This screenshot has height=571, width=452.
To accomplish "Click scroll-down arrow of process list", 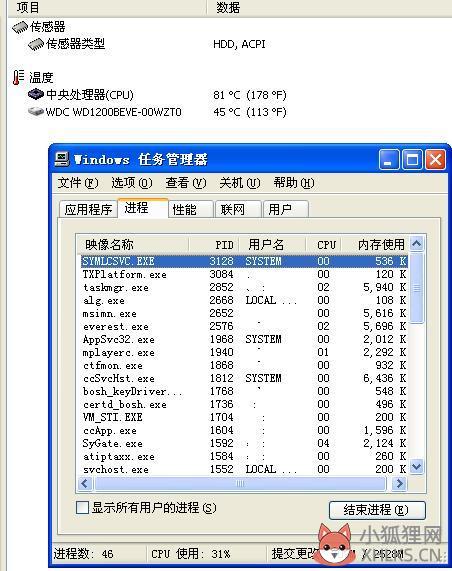I will tap(416, 466).
